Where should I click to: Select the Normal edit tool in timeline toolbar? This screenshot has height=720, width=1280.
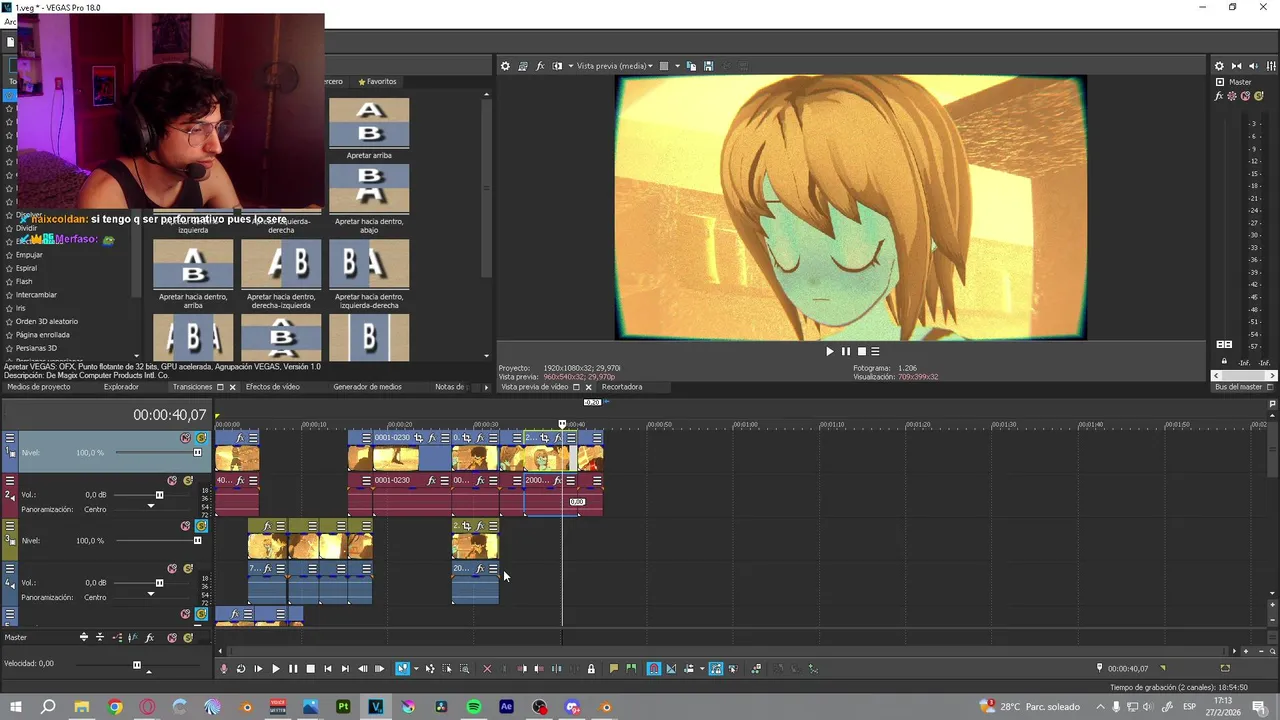pyautogui.click(x=402, y=669)
